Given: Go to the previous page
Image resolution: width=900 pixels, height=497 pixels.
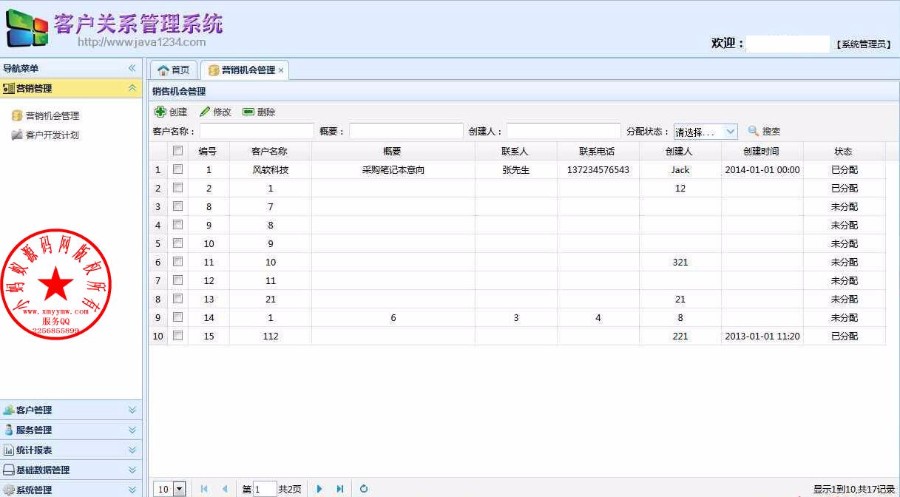Looking at the screenshot, I should [x=224, y=489].
